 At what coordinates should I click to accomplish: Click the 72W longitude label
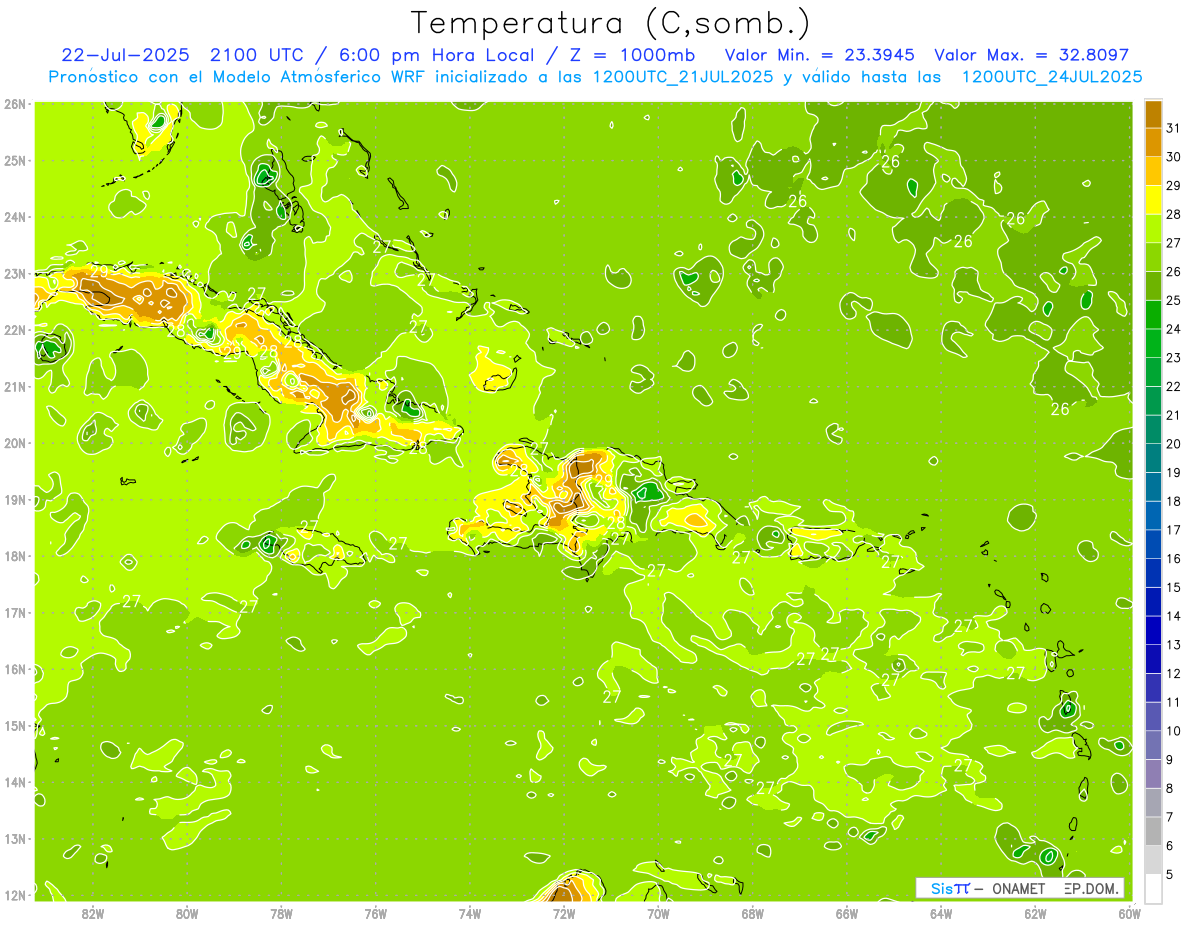coord(563,914)
